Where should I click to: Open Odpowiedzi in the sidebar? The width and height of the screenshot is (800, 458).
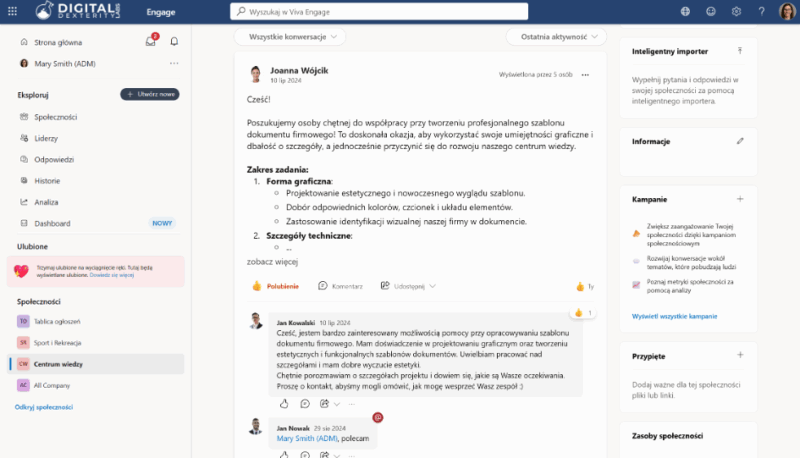coord(54,160)
